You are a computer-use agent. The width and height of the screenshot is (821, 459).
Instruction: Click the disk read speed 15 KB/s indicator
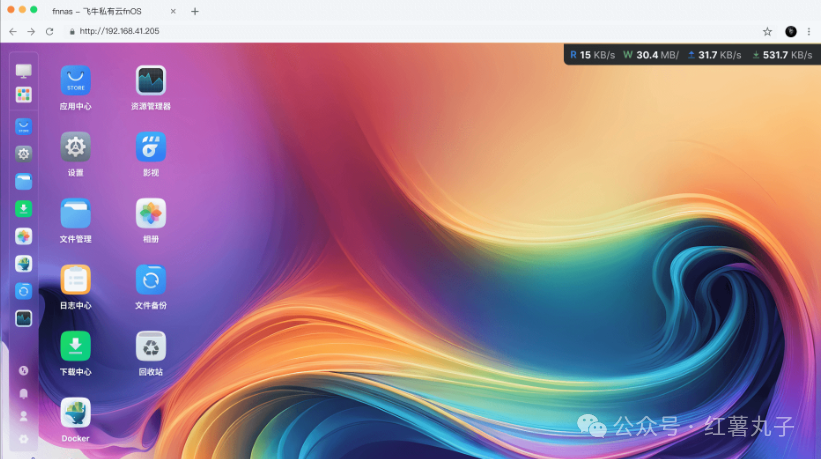tap(592, 55)
